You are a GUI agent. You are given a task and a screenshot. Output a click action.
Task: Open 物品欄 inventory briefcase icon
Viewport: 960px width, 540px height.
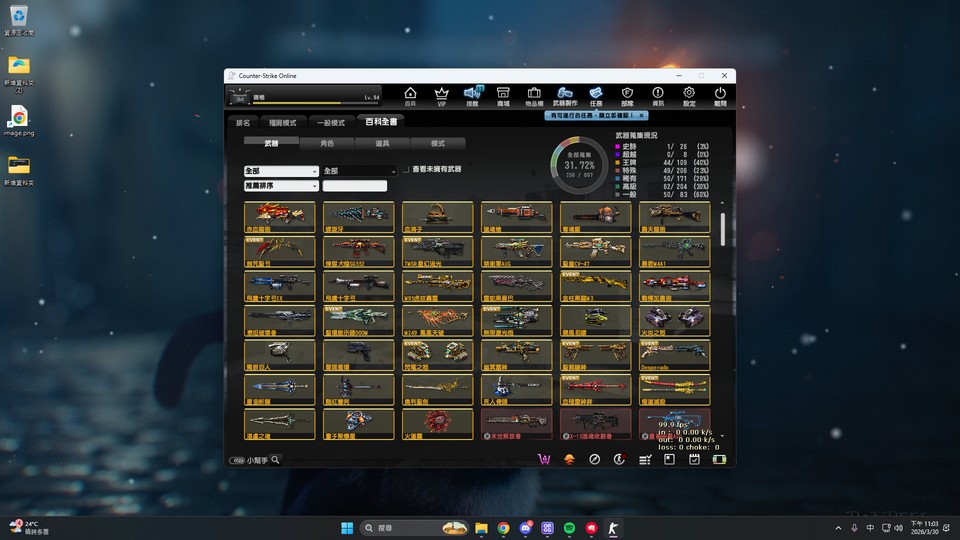tap(534, 95)
